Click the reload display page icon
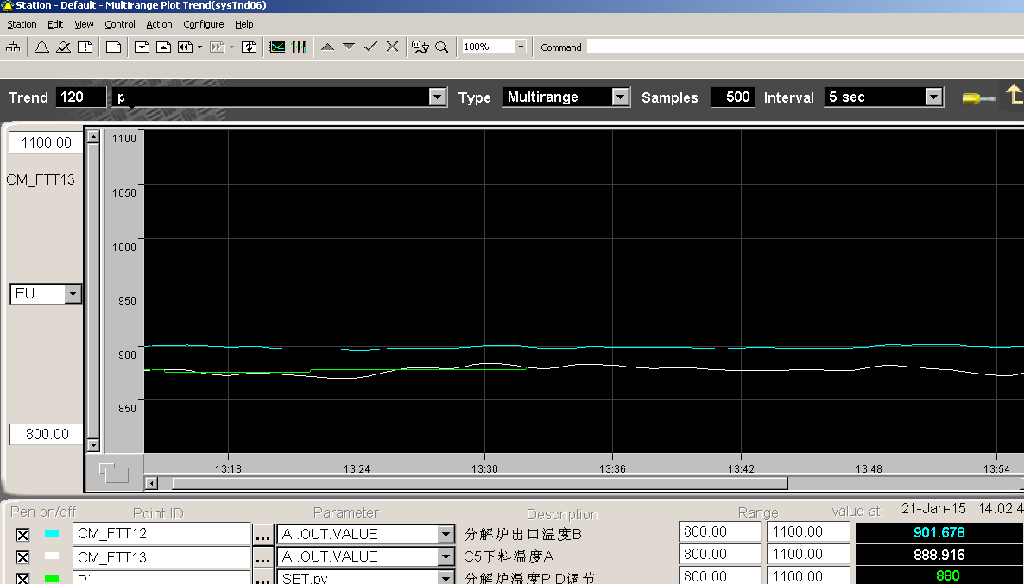 (249, 47)
